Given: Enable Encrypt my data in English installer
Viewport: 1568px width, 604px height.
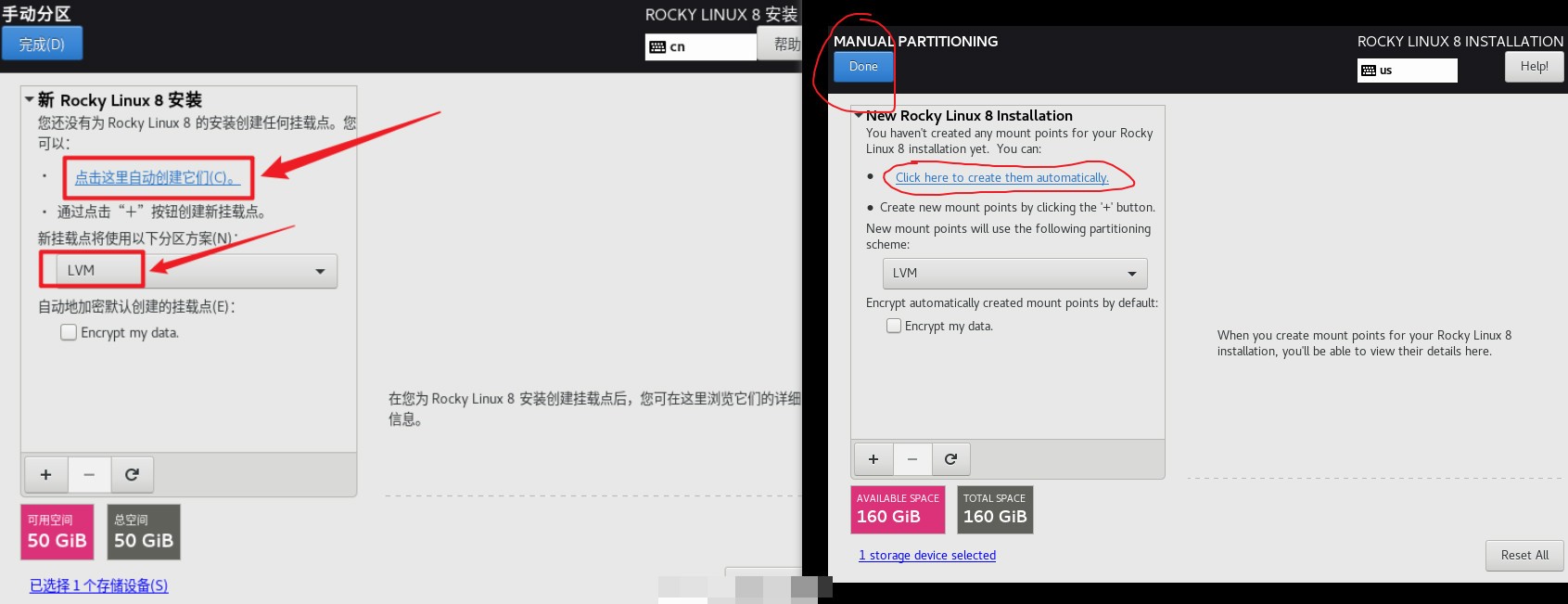Looking at the screenshot, I should pyautogui.click(x=894, y=326).
